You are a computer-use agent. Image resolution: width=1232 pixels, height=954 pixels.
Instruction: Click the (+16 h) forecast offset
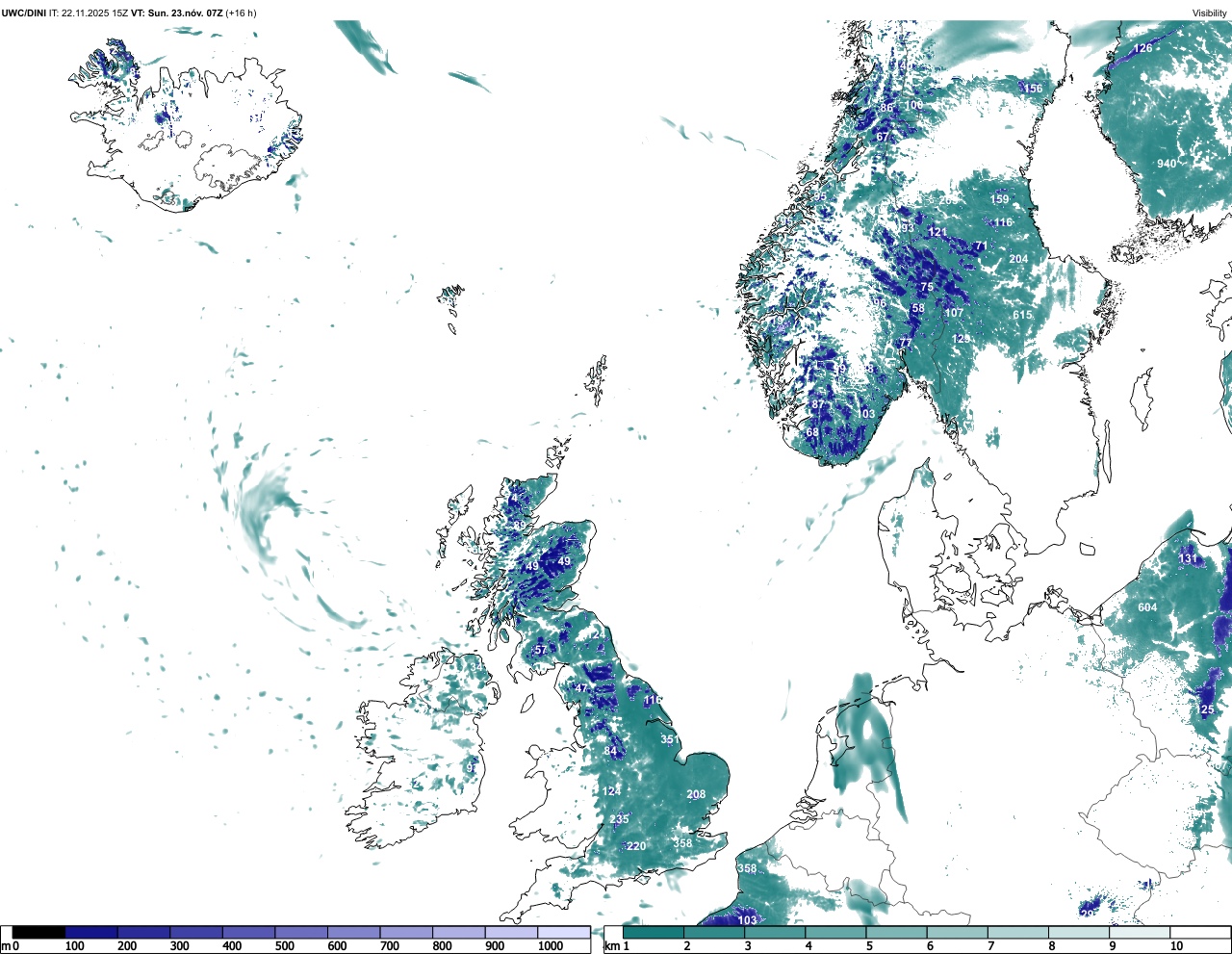tap(241, 13)
